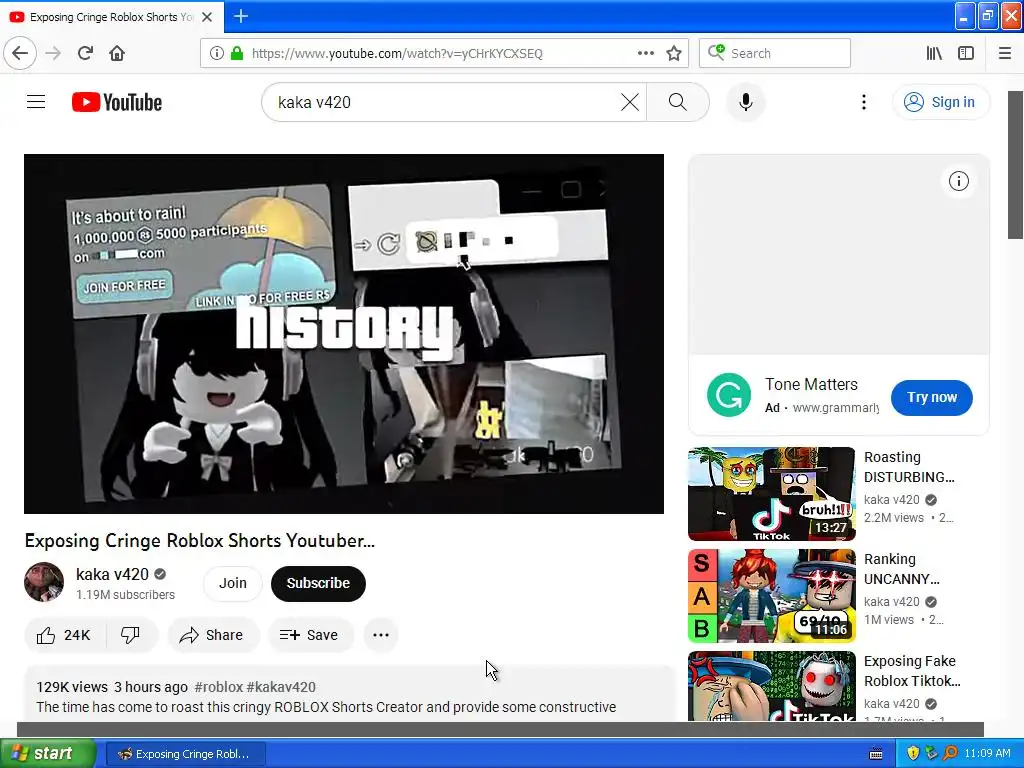Viewport: 1024px width, 768px height.
Task: Click the Firefox Search box
Action: click(775, 53)
